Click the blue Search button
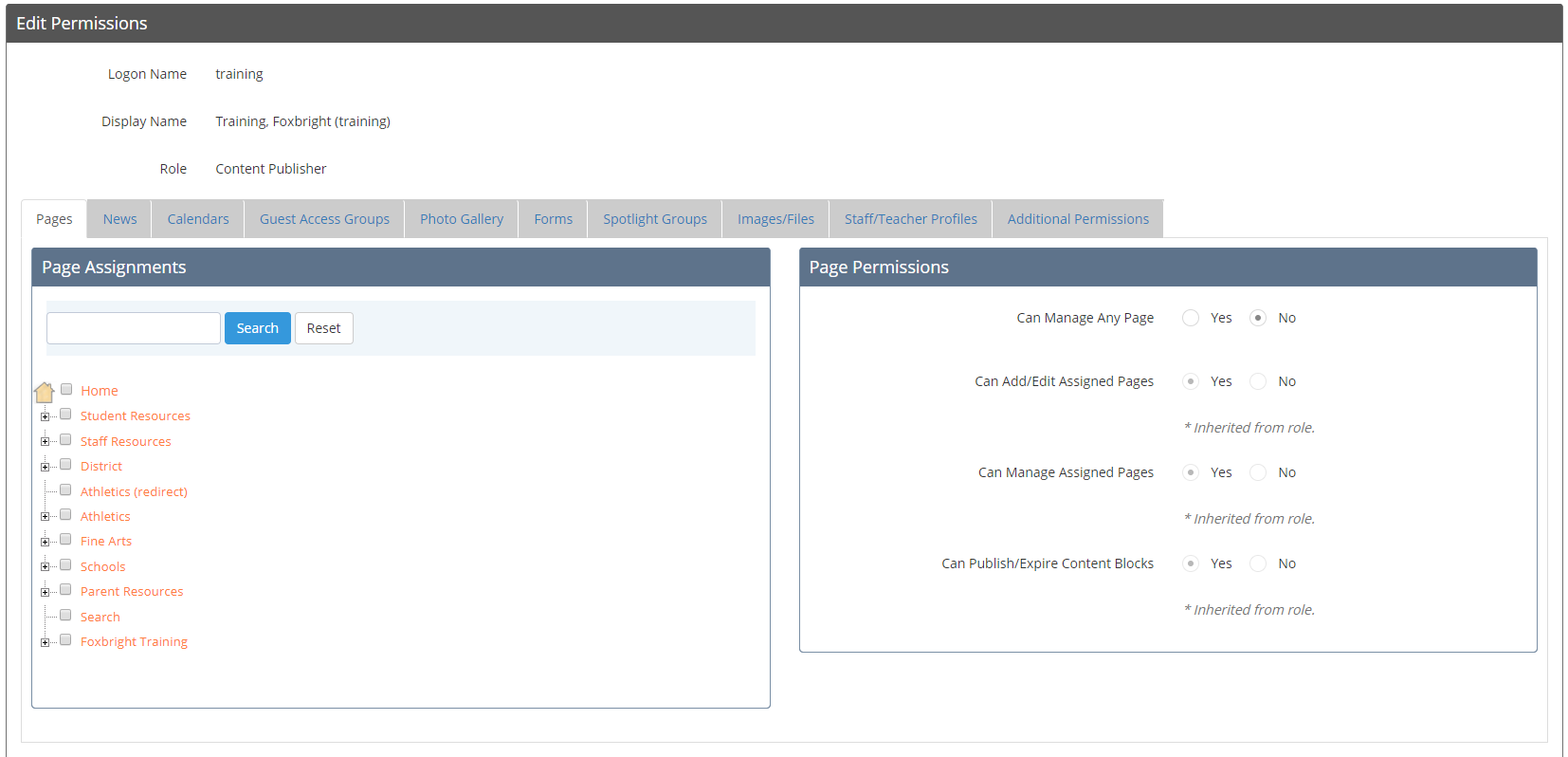This screenshot has width=1568, height=757. click(258, 328)
